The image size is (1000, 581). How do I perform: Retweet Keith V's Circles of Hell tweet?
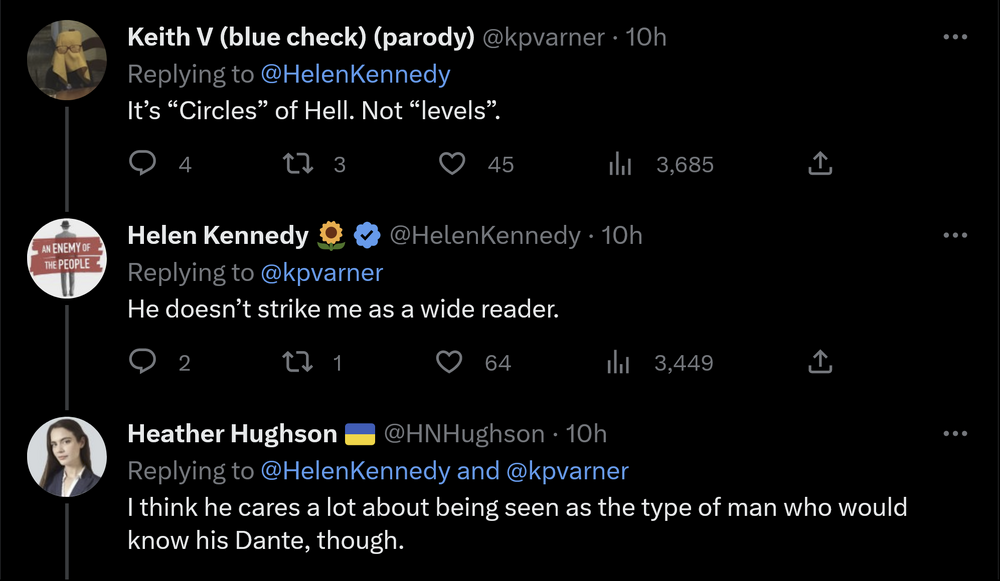click(x=299, y=164)
